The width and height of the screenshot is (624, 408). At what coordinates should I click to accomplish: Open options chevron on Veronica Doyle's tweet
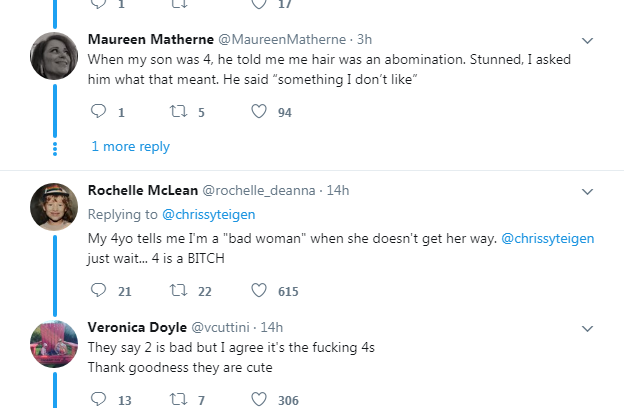tap(587, 329)
